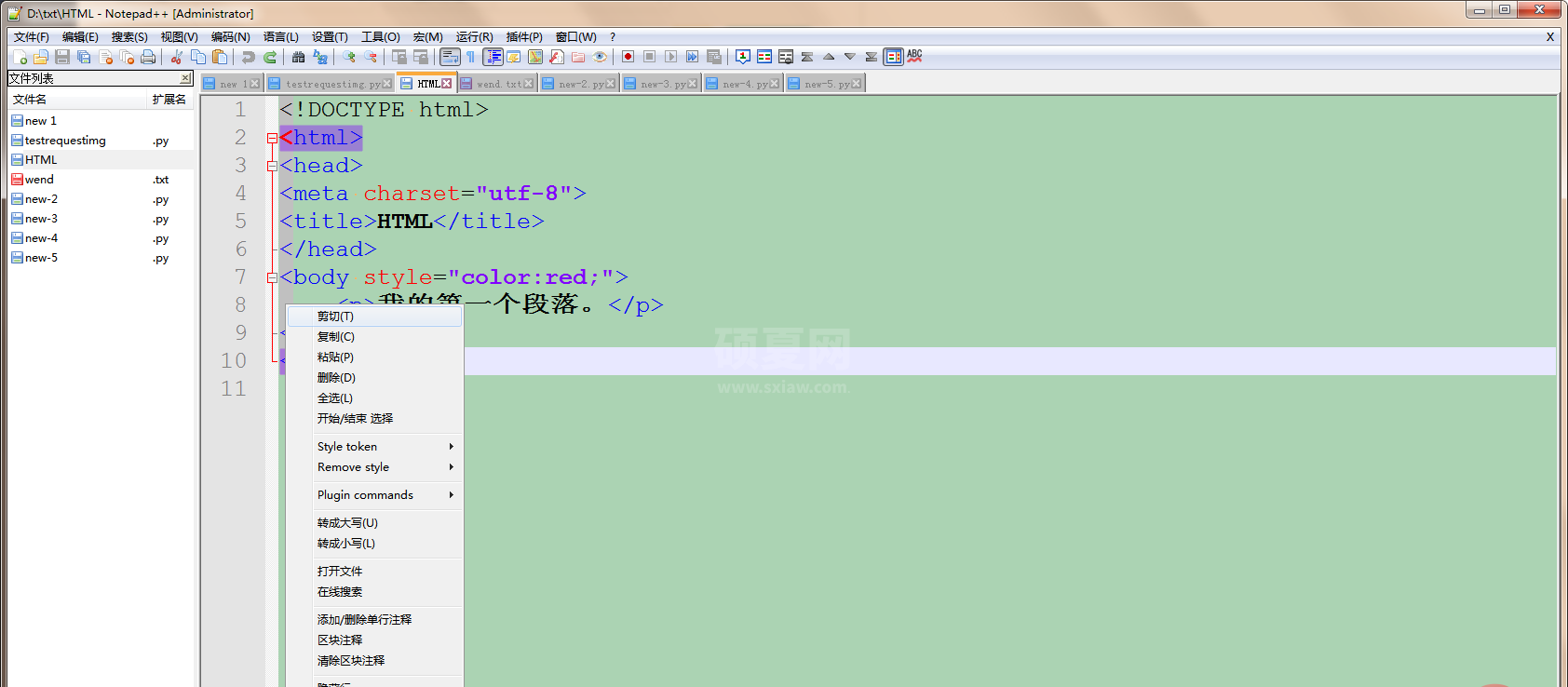Switch to the testrequestimg.py tab

click(x=332, y=84)
